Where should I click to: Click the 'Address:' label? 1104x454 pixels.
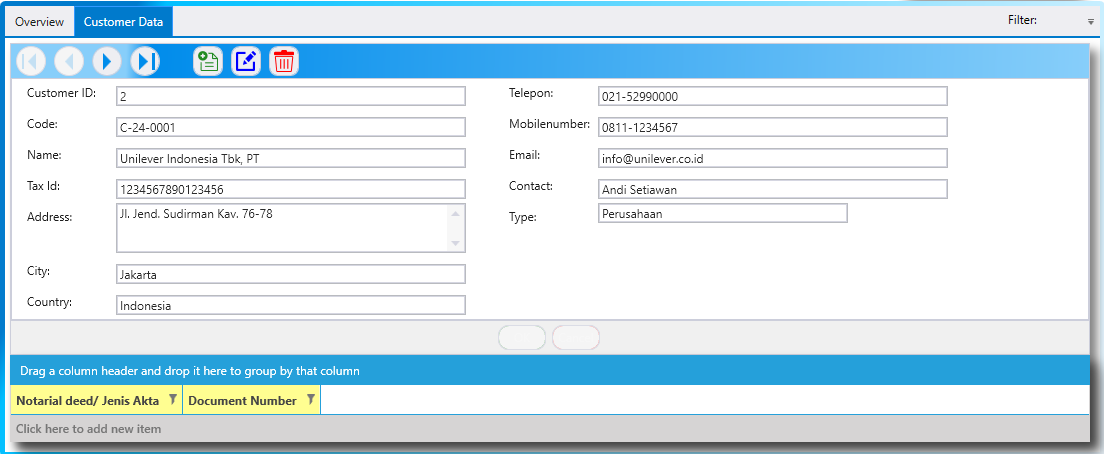49,217
